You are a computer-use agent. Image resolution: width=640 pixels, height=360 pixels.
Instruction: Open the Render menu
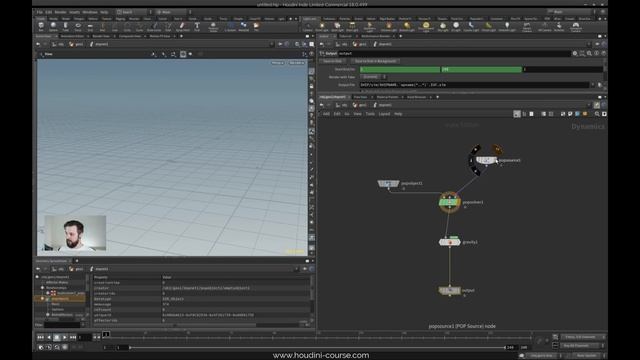(60, 12)
